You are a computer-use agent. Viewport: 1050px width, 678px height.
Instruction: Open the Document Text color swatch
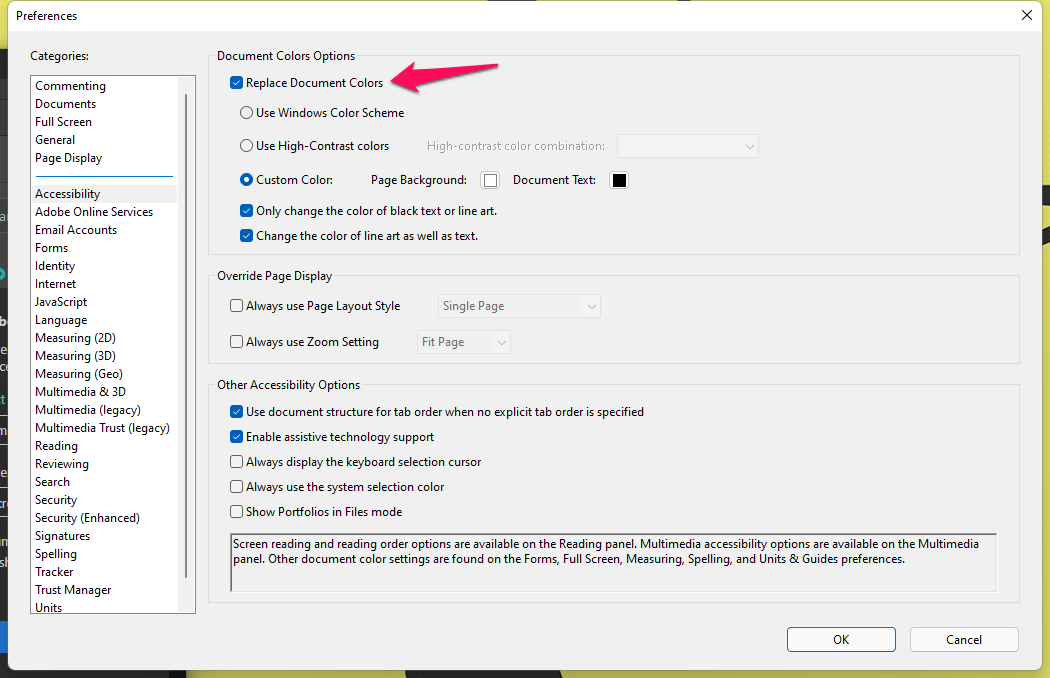point(619,180)
